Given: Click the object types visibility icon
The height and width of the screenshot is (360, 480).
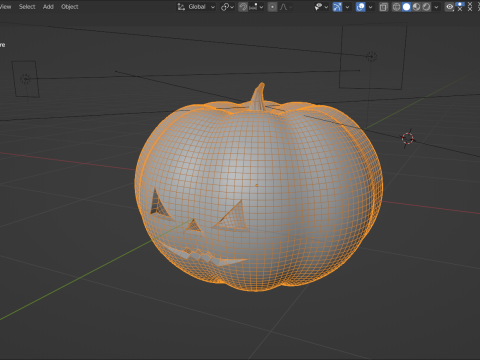Looking at the screenshot, I should 318,7.
